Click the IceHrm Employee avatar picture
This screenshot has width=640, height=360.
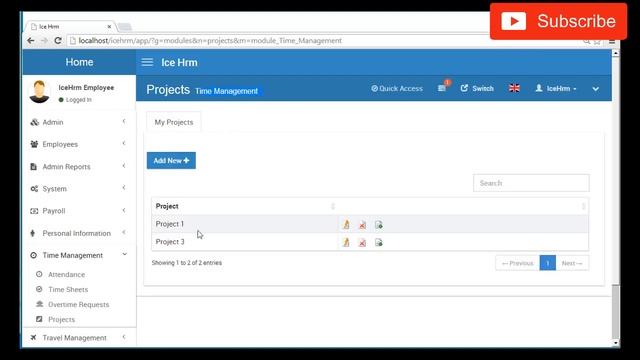[40, 92]
